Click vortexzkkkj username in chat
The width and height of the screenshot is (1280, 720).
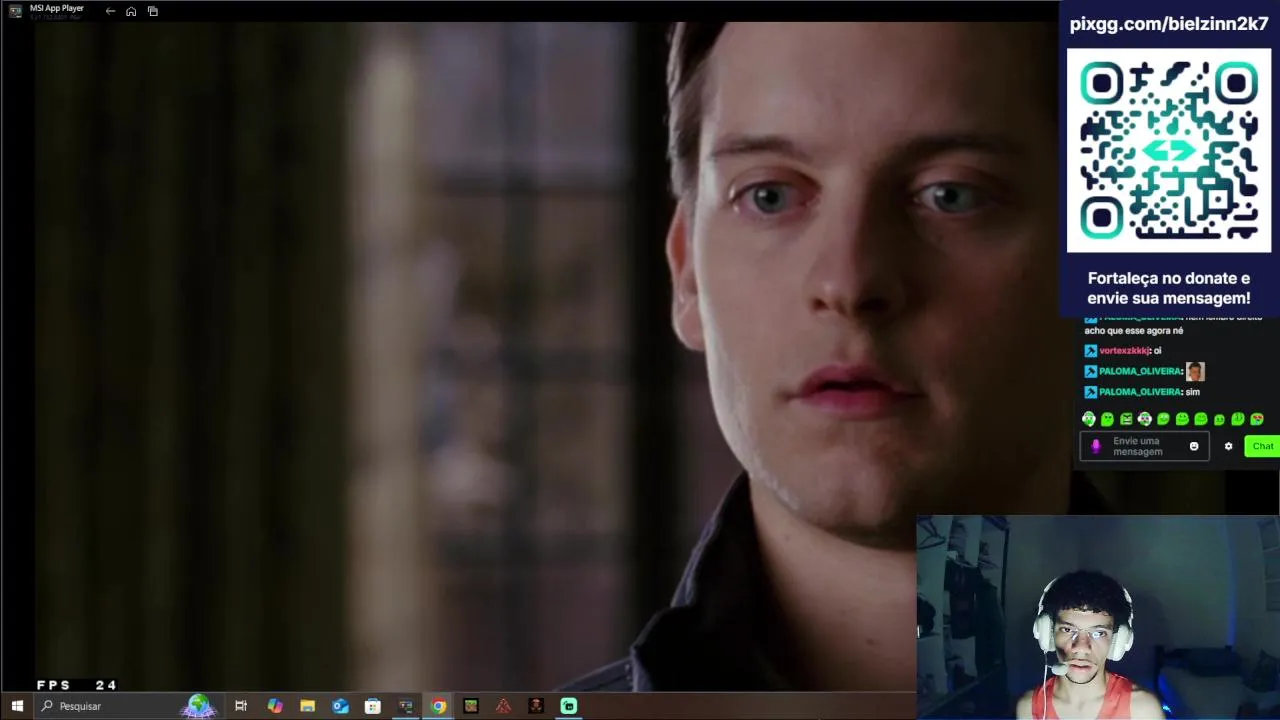(1124, 351)
